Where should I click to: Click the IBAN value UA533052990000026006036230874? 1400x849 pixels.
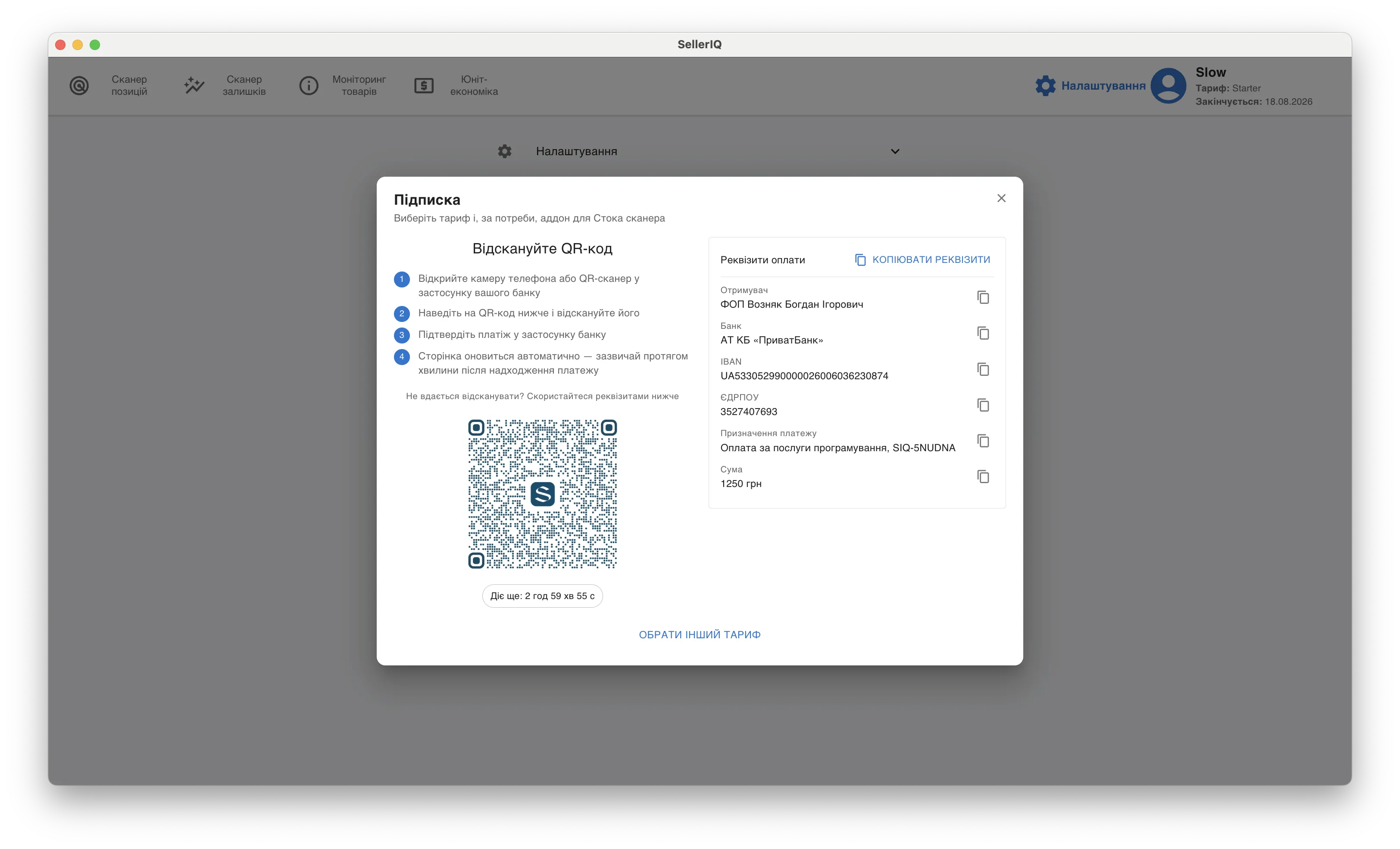click(804, 376)
